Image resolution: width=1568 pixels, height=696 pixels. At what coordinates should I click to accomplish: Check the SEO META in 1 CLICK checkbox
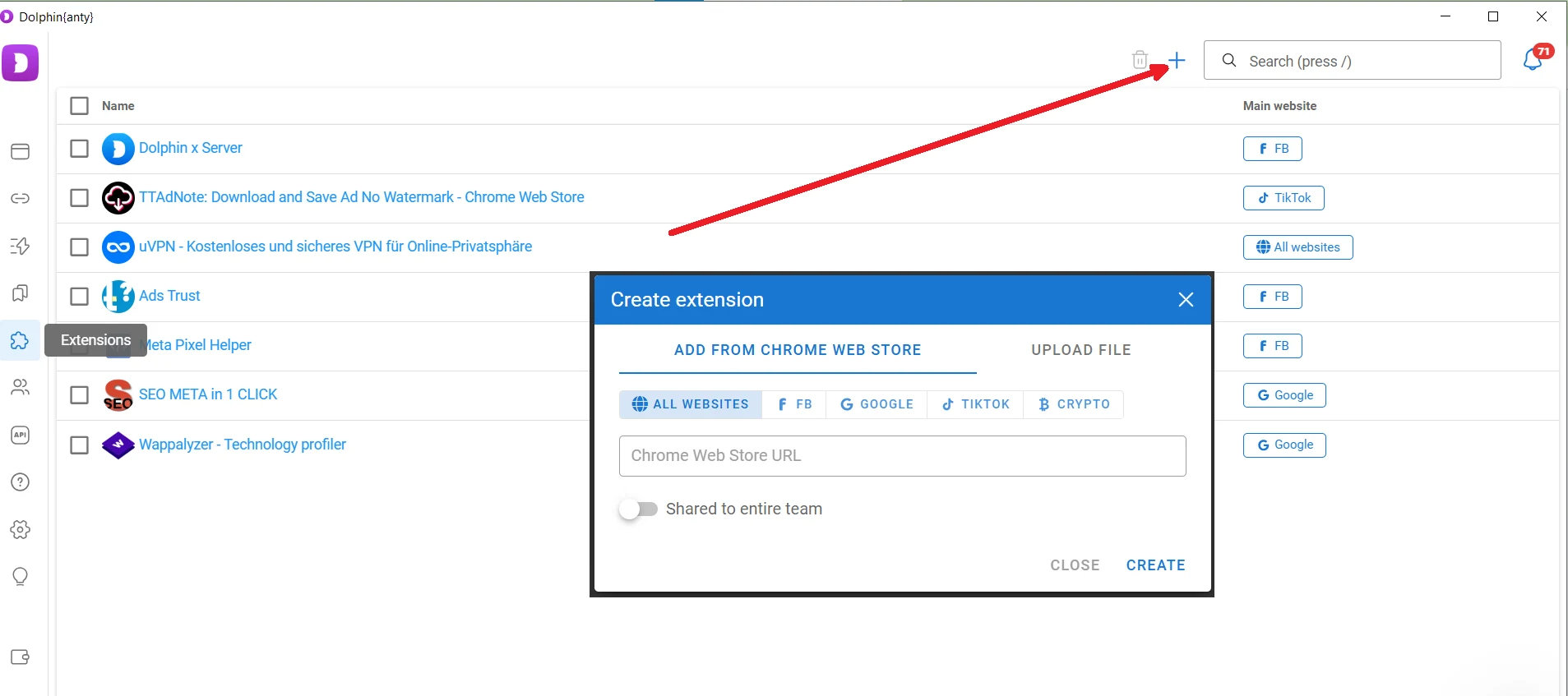(x=79, y=395)
